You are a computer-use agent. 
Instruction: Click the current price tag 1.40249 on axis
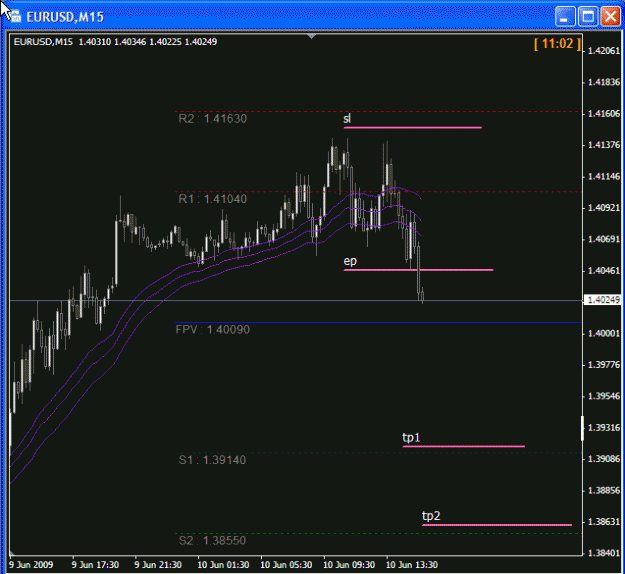603,300
